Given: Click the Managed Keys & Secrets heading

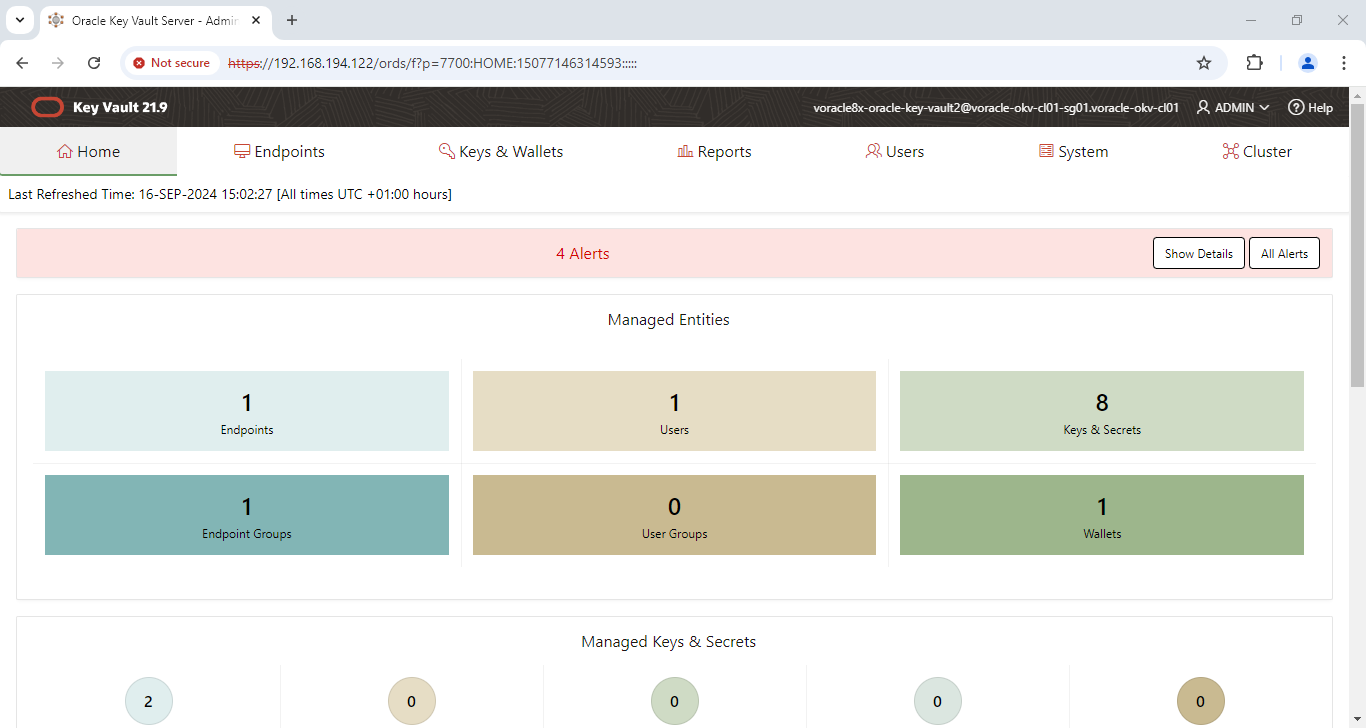Looking at the screenshot, I should tap(669, 642).
